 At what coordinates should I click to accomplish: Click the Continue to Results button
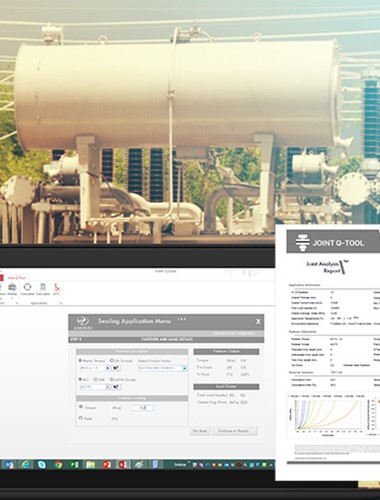[x=235, y=431]
